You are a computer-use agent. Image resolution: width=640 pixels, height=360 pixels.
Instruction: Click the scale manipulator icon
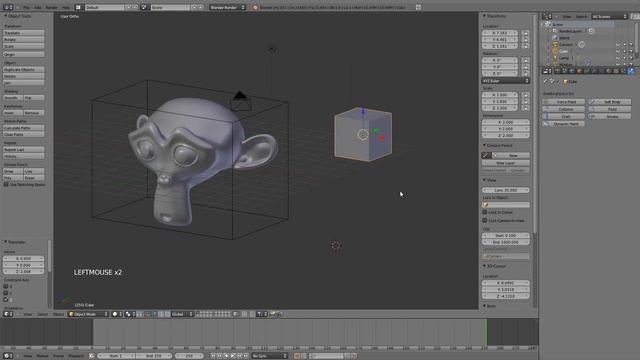point(168,314)
